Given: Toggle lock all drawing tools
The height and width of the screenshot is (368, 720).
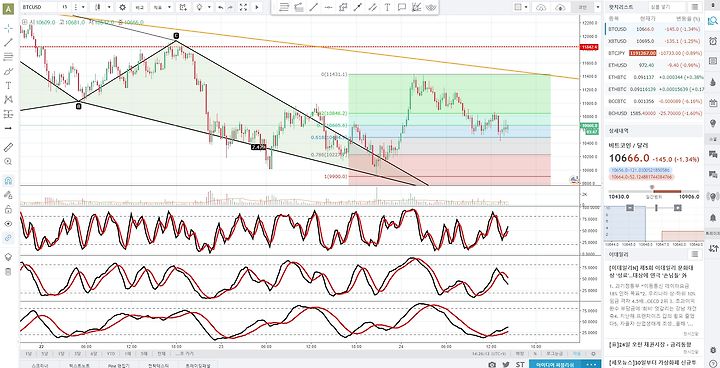Looking at the screenshot, I should click(8, 209).
